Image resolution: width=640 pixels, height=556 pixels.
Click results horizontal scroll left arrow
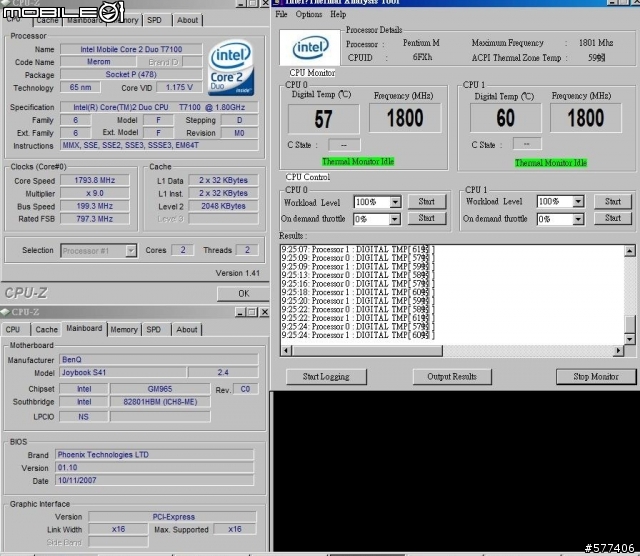click(x=286, y=350)
